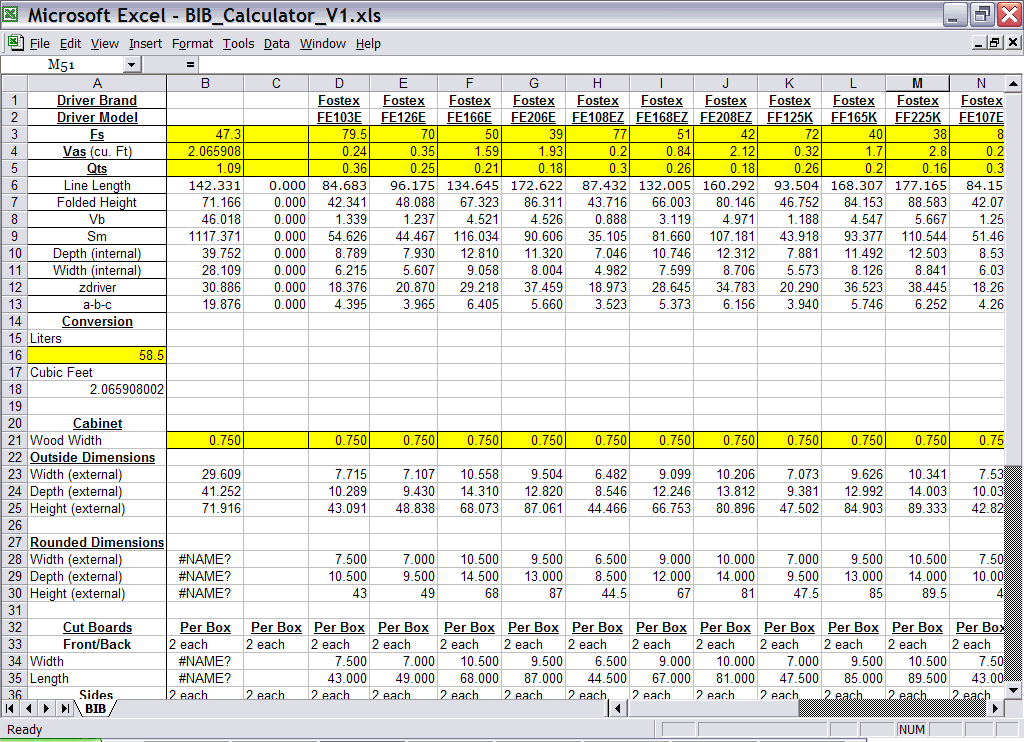Restore the workbook document window

[995, 42]
